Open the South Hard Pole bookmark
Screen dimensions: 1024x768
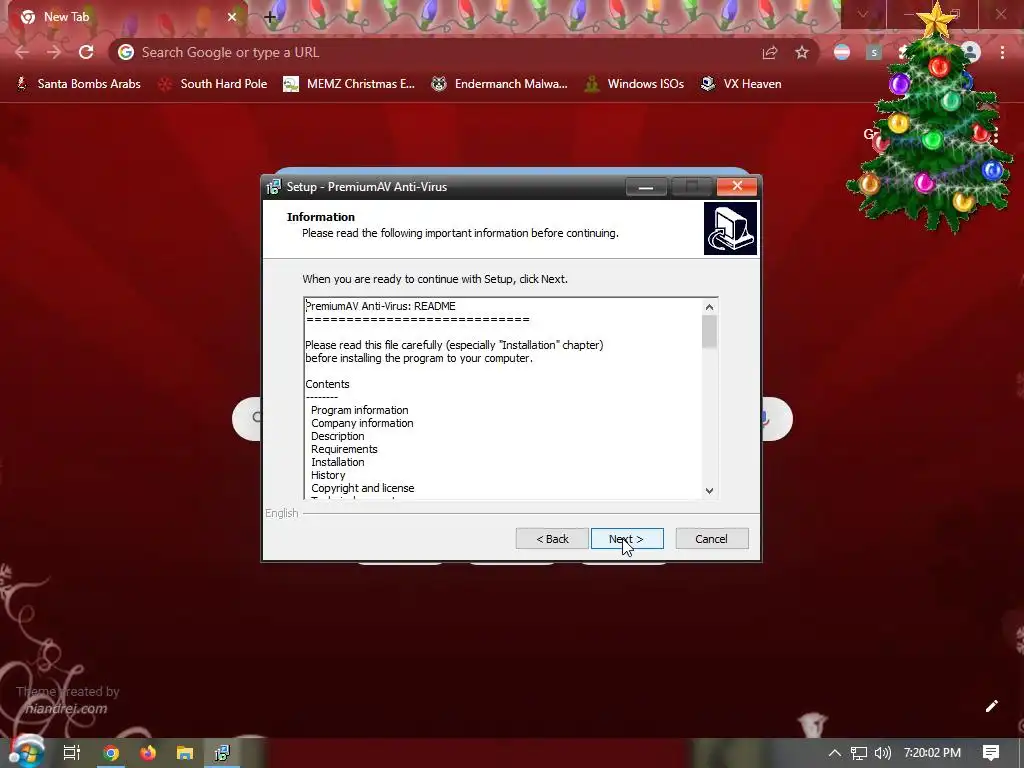point(213,84)
